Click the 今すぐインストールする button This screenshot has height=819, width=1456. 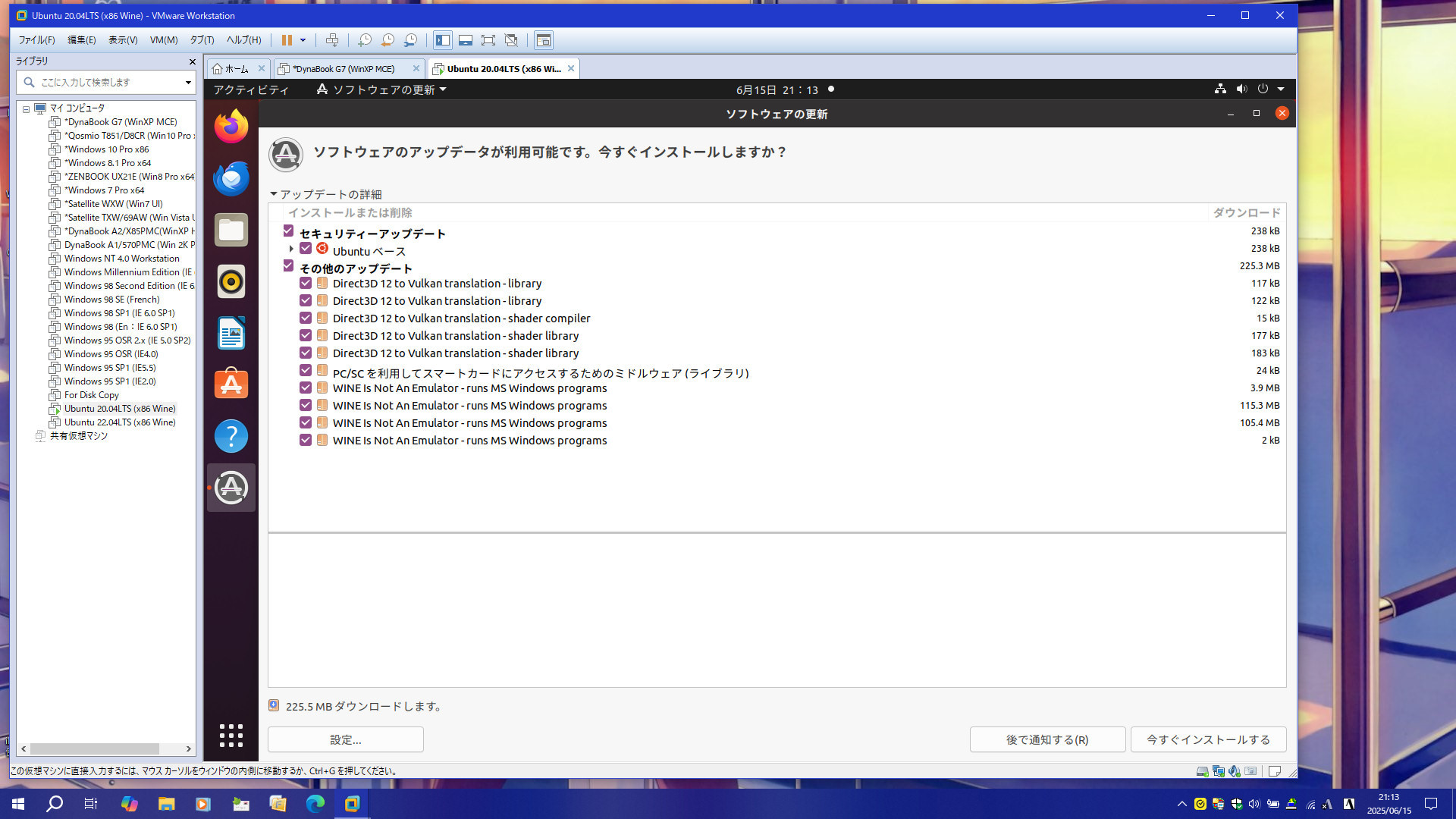1208,739
